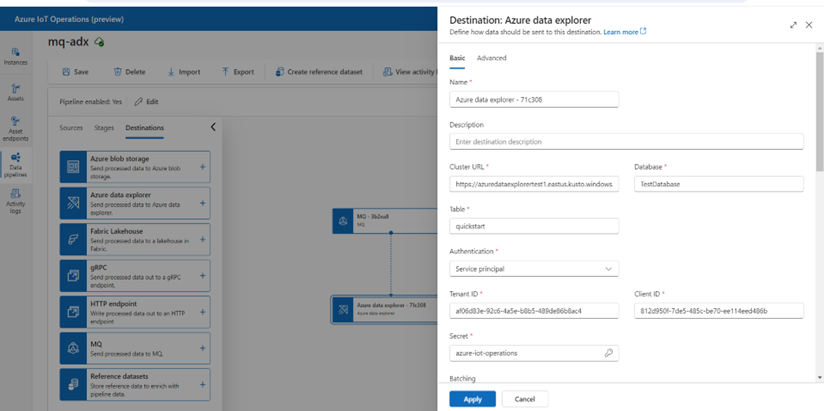Viewport: 824px width, 411px height.
Task: Click the Edit pencil button
Action: 147,102
